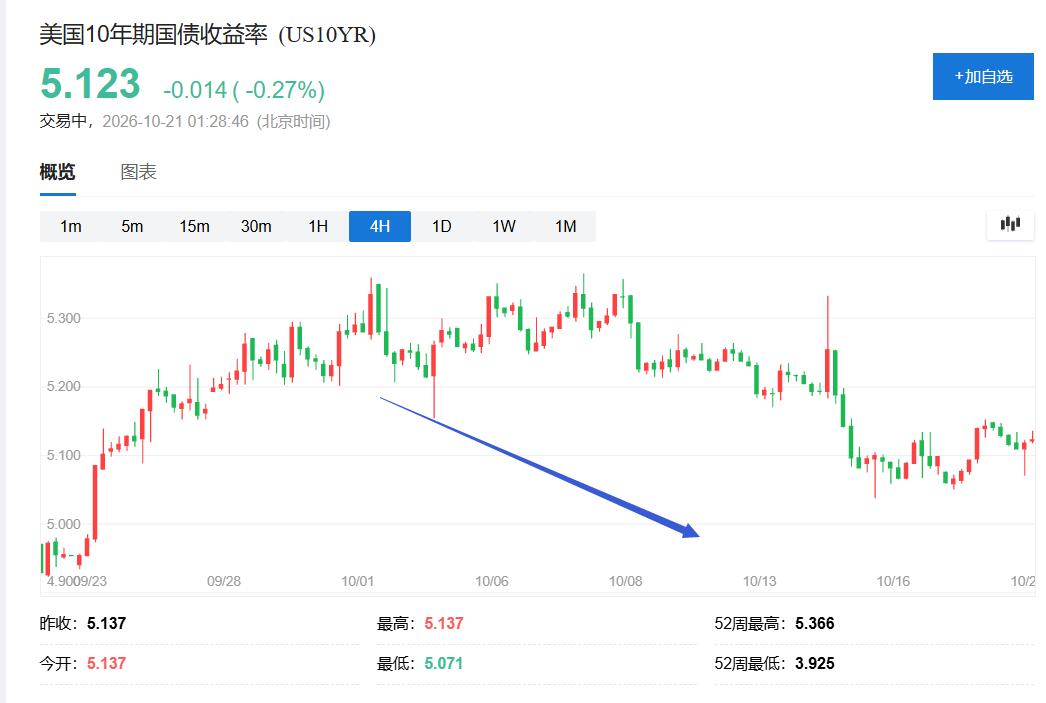Click the current yield value 5.123

point(90,83)
